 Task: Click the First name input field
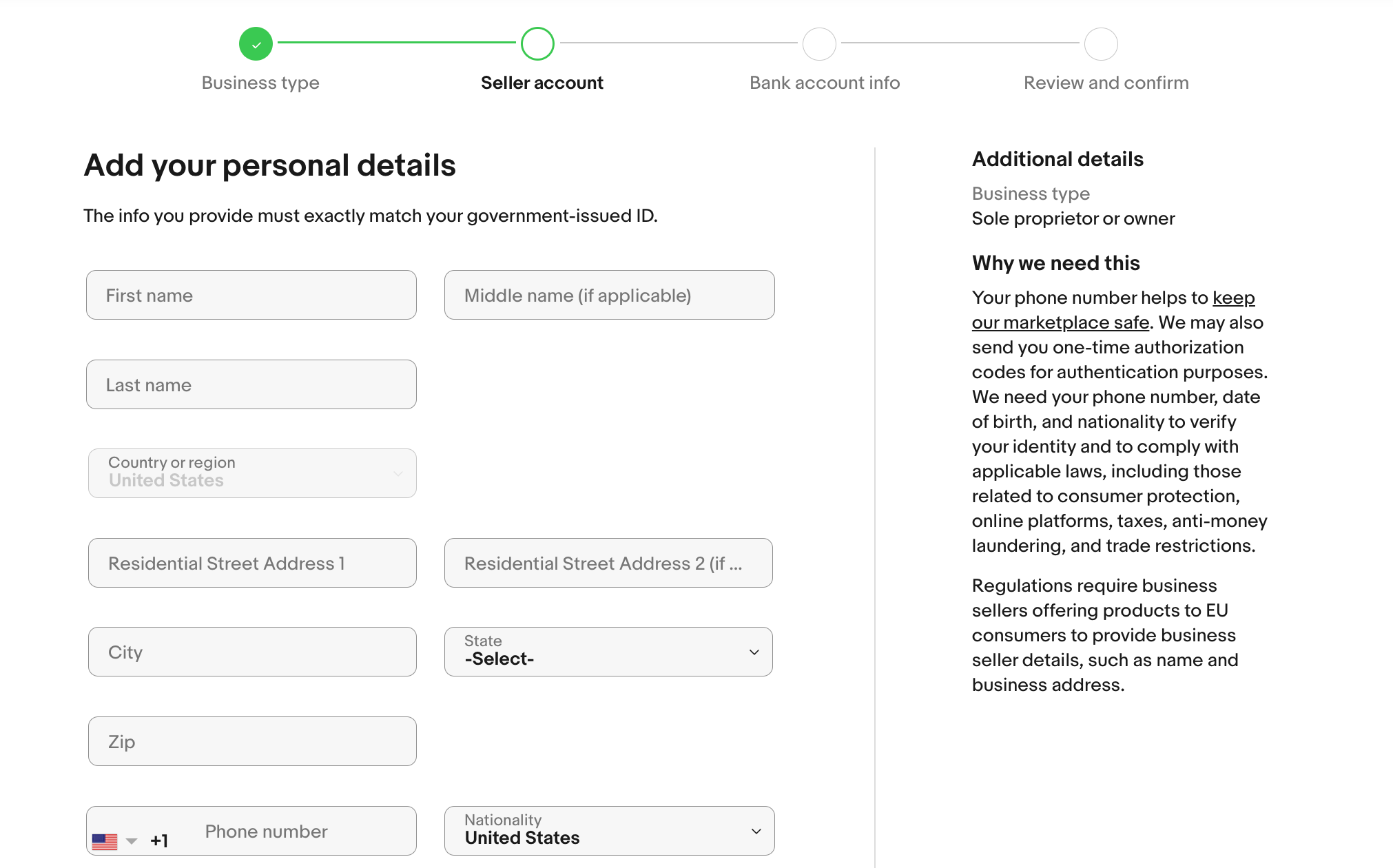pos(251,295)
